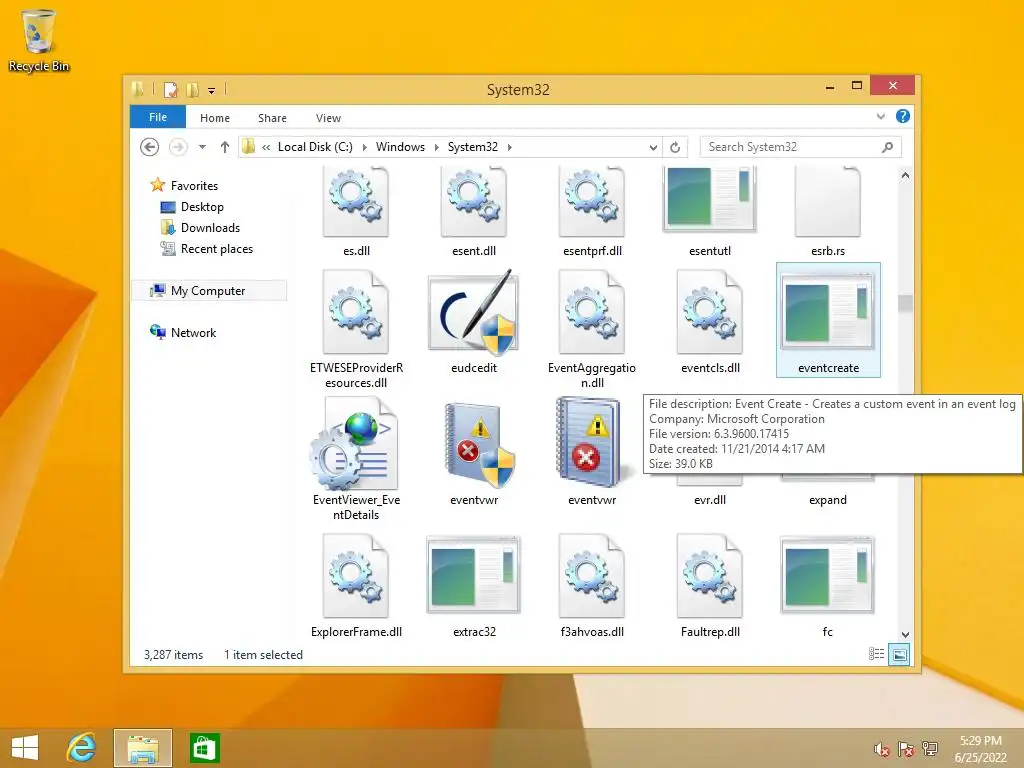Viewport: 1024px width, 768px height.
Task: Expand the System32 breadcrumb arrow
Action: [509, 148]
